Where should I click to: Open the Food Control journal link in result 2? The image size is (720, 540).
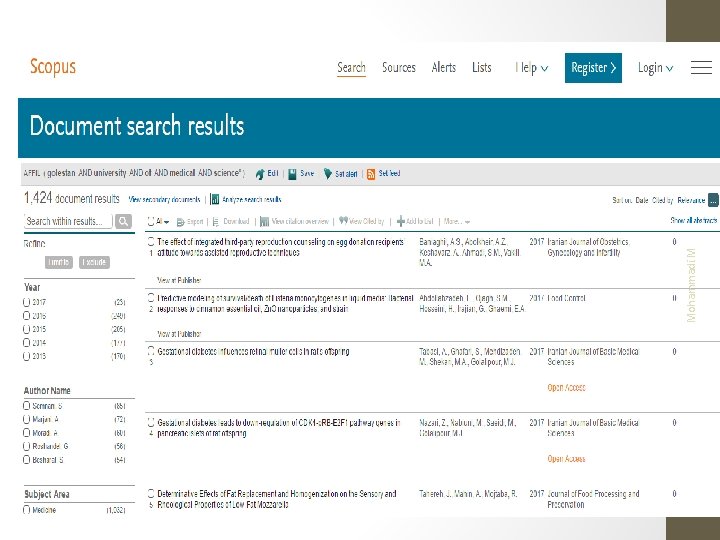point(566,298)
